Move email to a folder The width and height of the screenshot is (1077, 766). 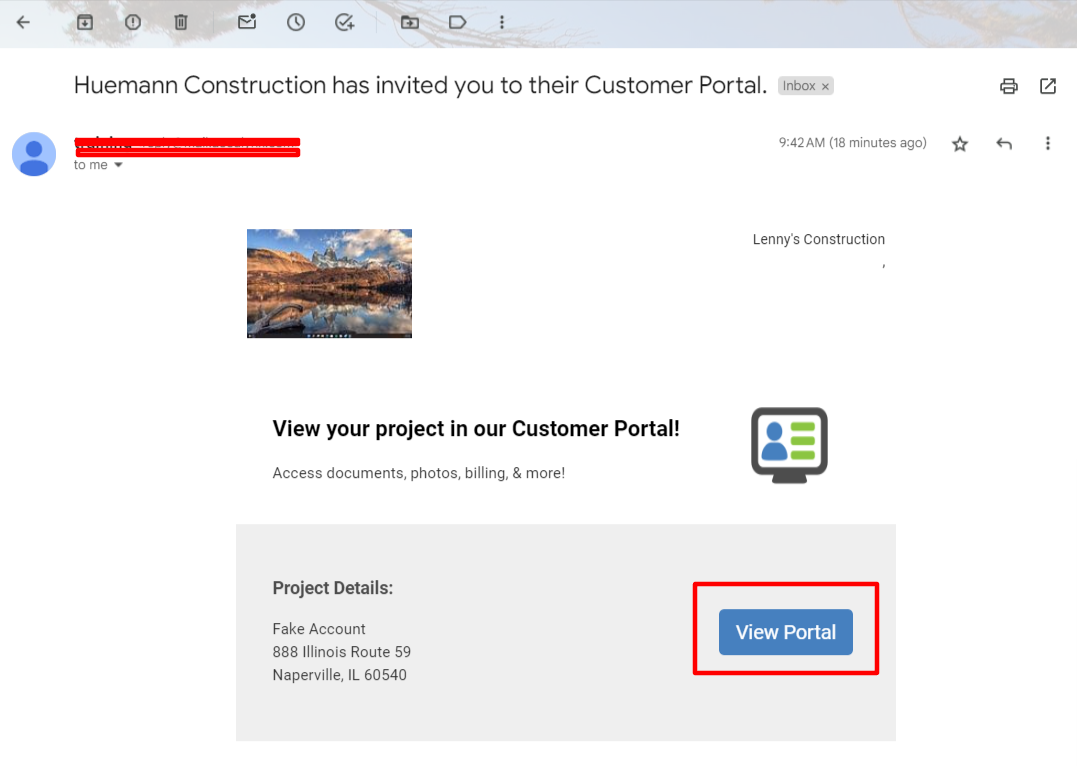click(410, 23)
